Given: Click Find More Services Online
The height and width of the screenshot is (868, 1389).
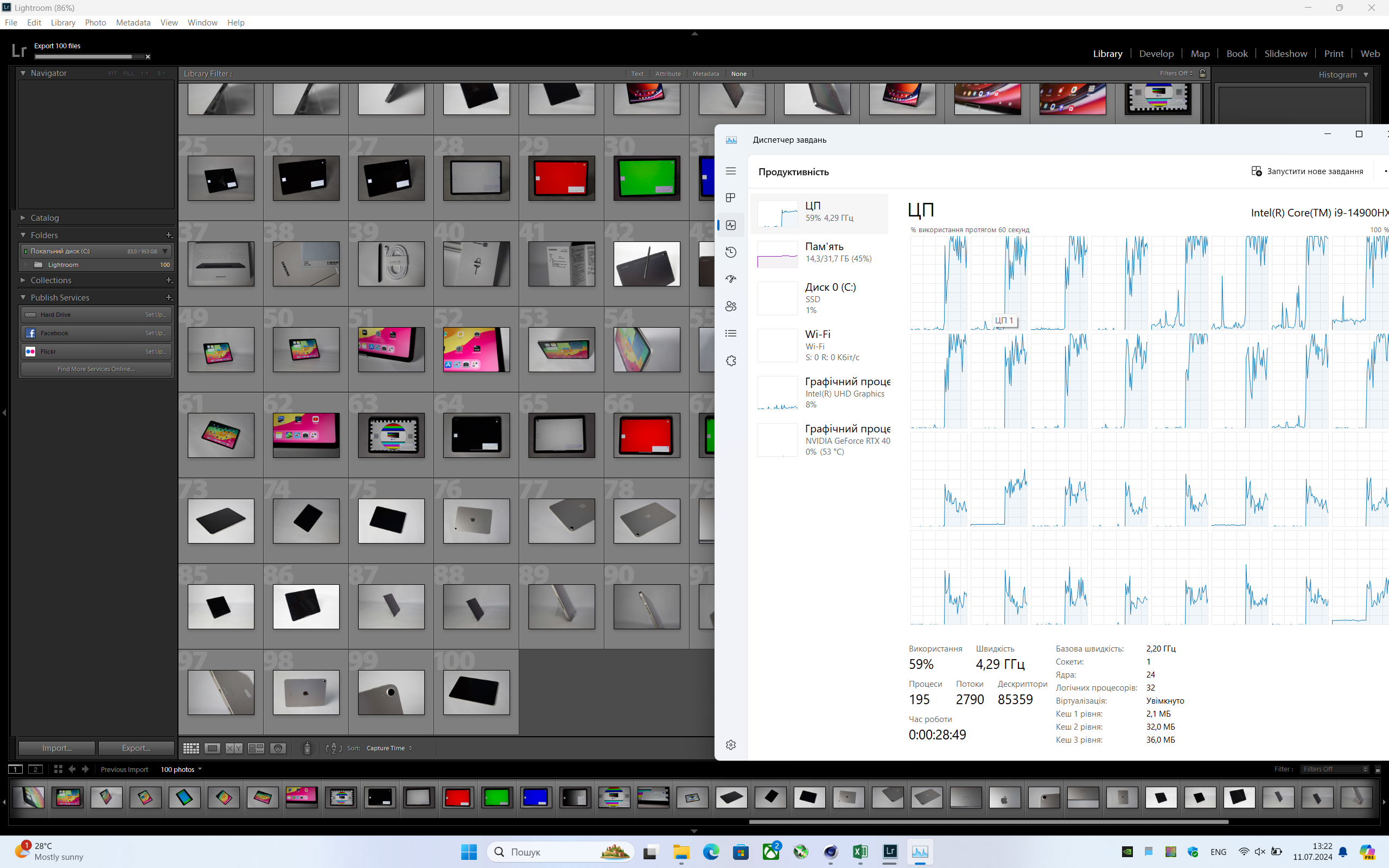Looking at the screenshot, I should click(97, 369).
